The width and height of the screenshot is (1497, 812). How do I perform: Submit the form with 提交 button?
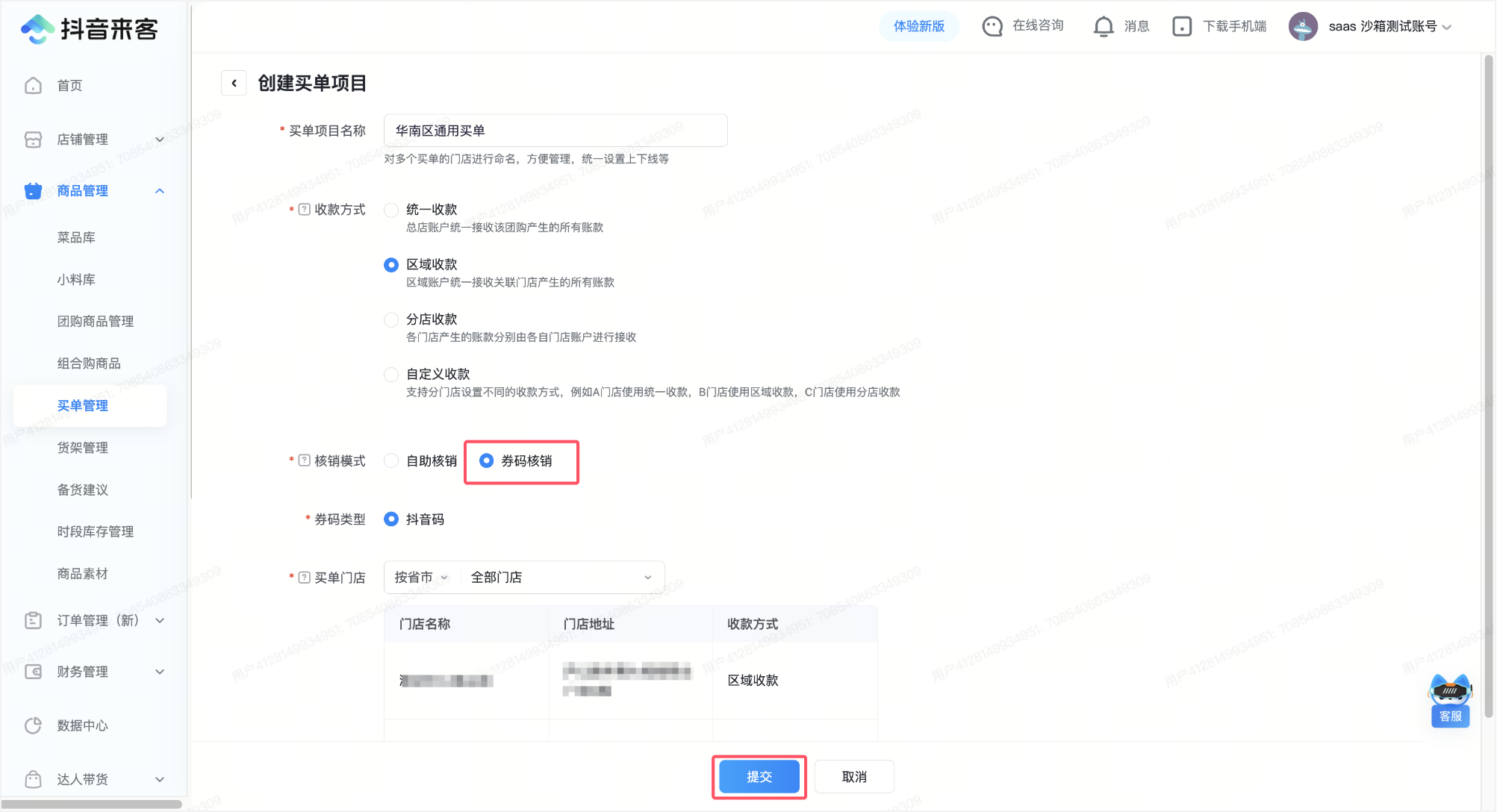tap(759, 776)
